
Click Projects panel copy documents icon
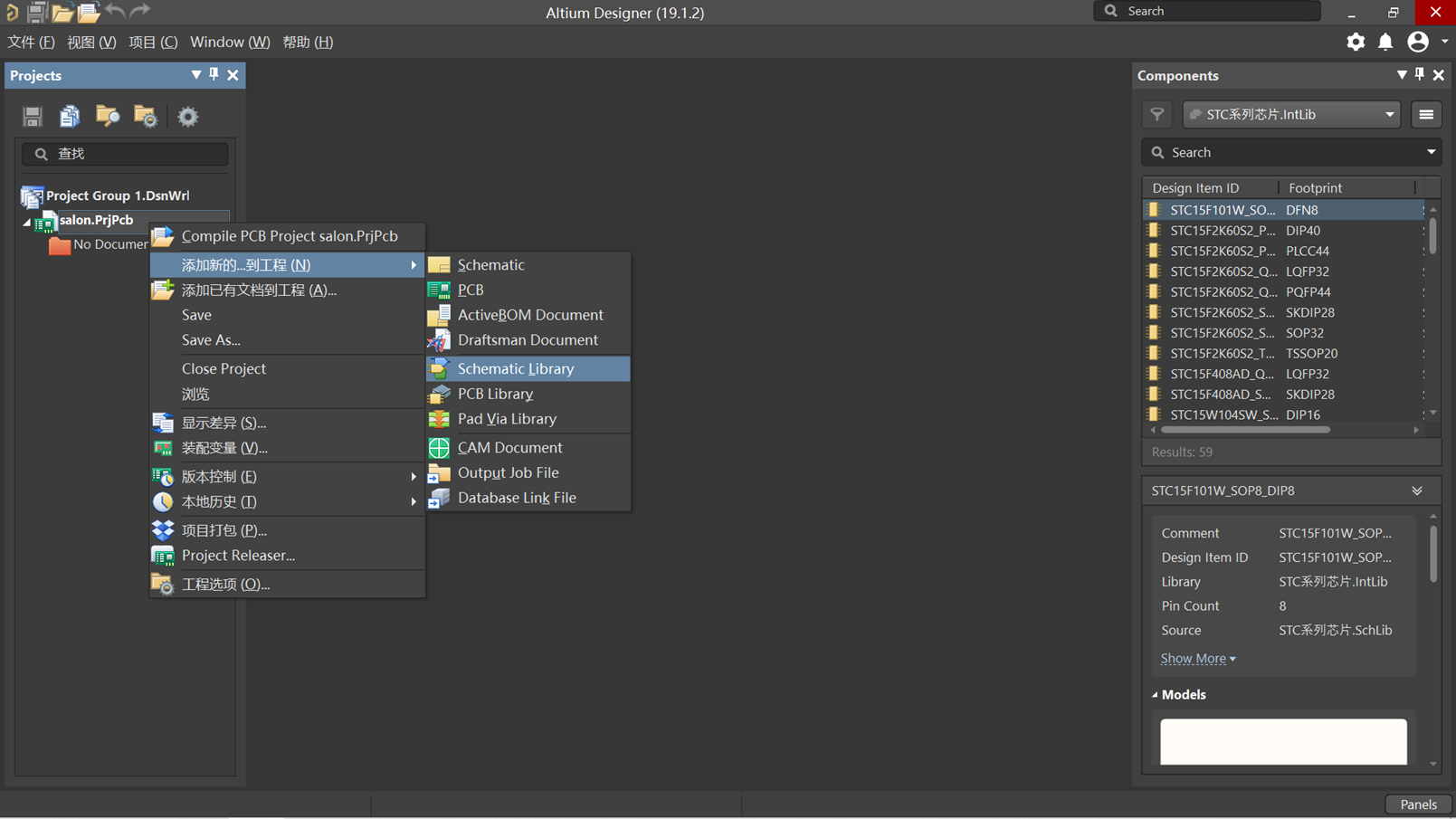coord(70,116)
